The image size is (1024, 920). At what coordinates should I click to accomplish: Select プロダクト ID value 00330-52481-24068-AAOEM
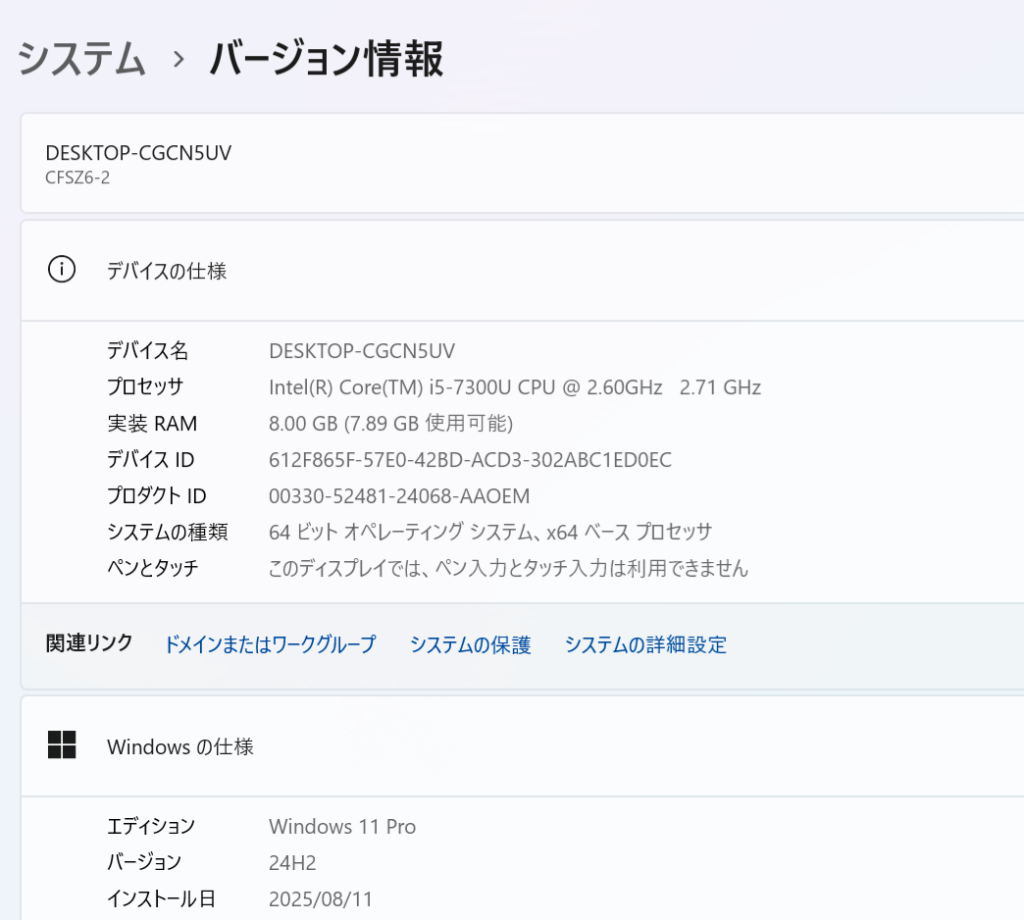click(x=399, y=496)
